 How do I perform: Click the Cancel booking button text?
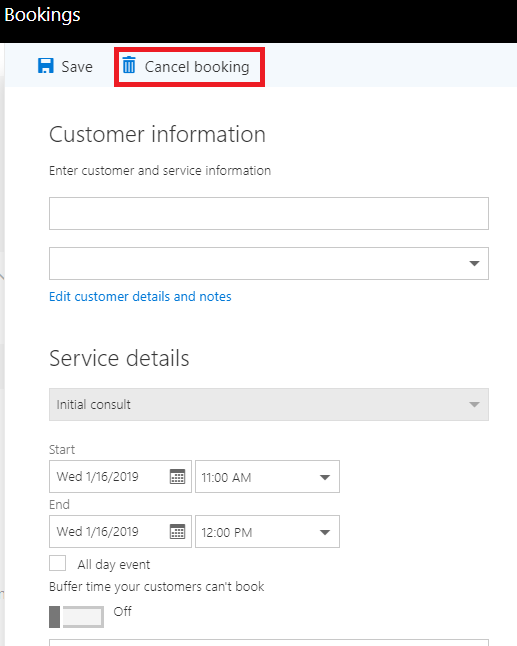[197, 67]
